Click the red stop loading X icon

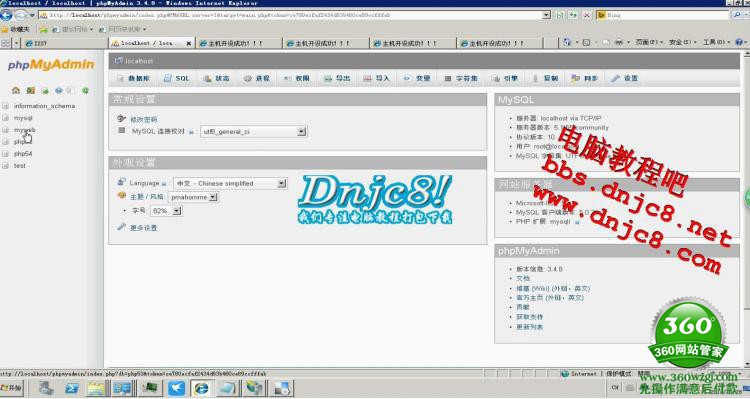click(586, 15)
